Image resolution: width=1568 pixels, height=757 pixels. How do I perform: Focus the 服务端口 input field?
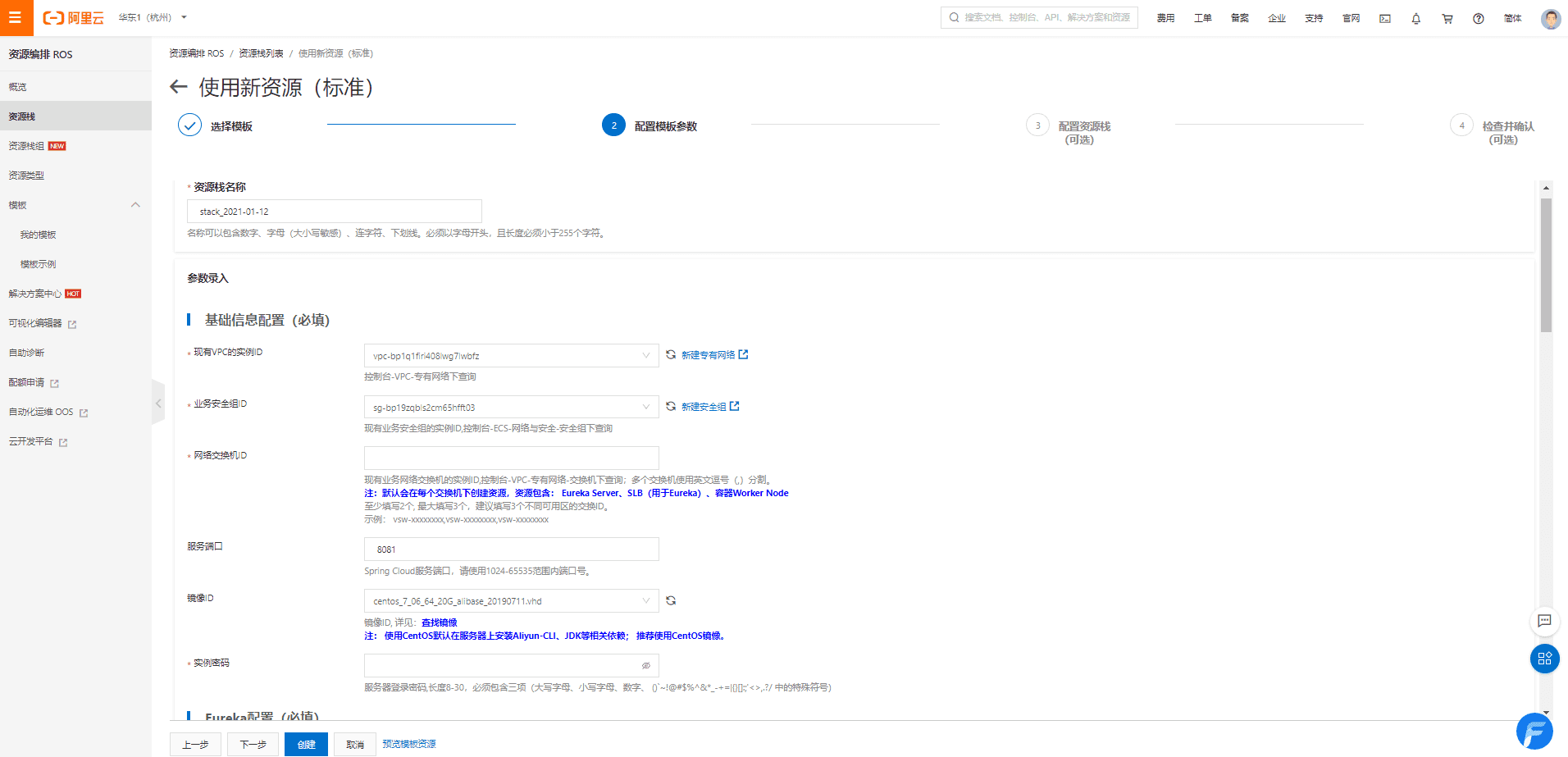[511, 550]
